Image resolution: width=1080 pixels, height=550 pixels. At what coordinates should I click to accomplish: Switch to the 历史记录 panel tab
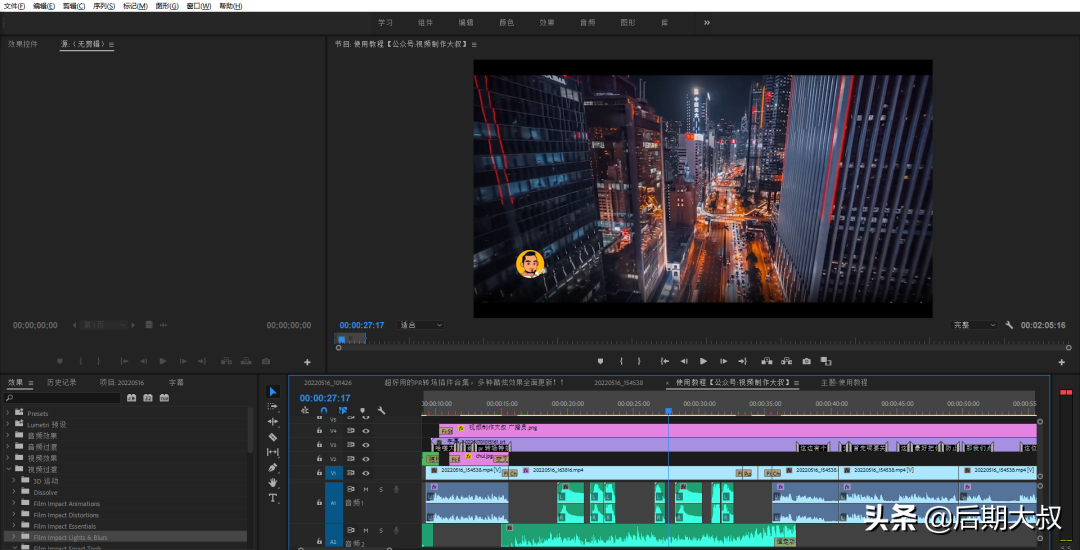[61, 382]
